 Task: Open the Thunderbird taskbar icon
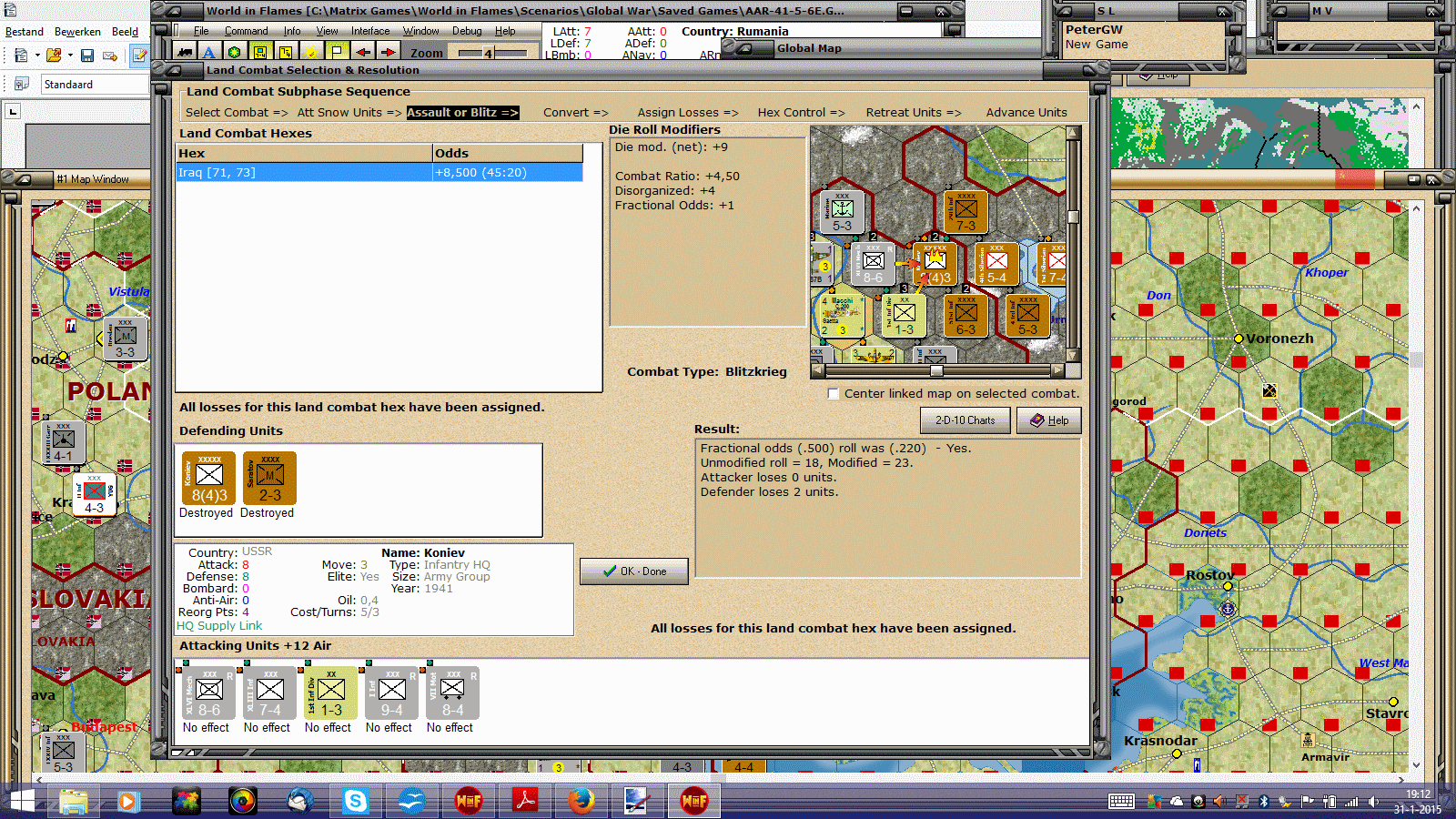tap(298, 801)
